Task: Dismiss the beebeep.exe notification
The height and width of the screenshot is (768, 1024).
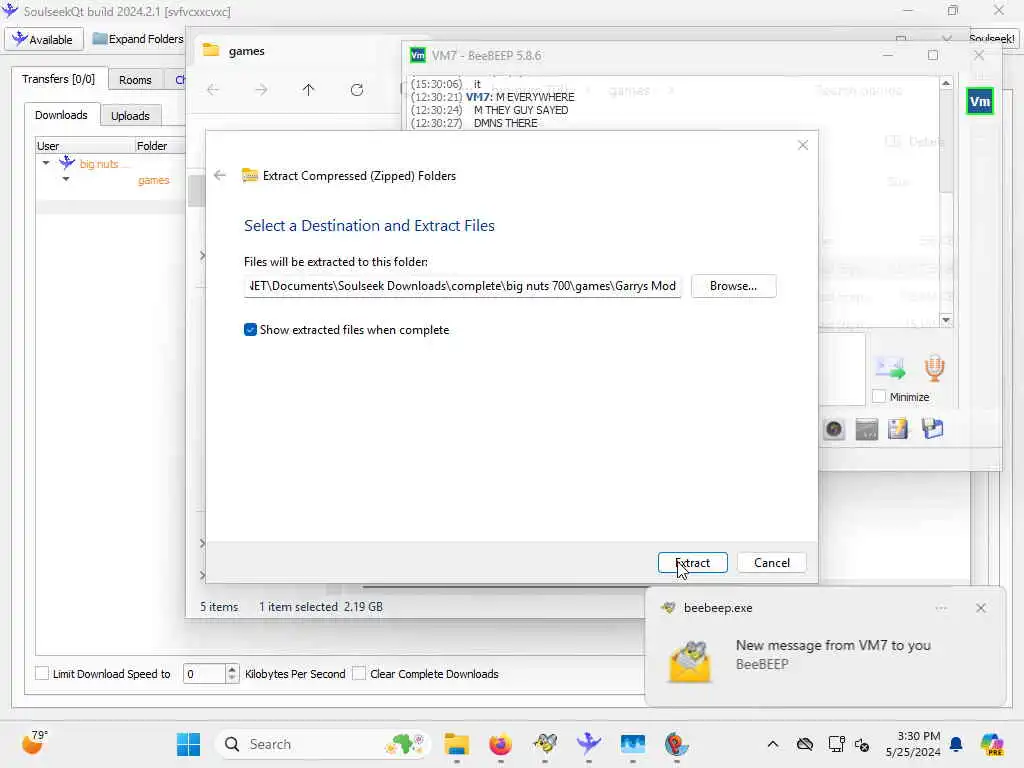Action: pos(981,608)
